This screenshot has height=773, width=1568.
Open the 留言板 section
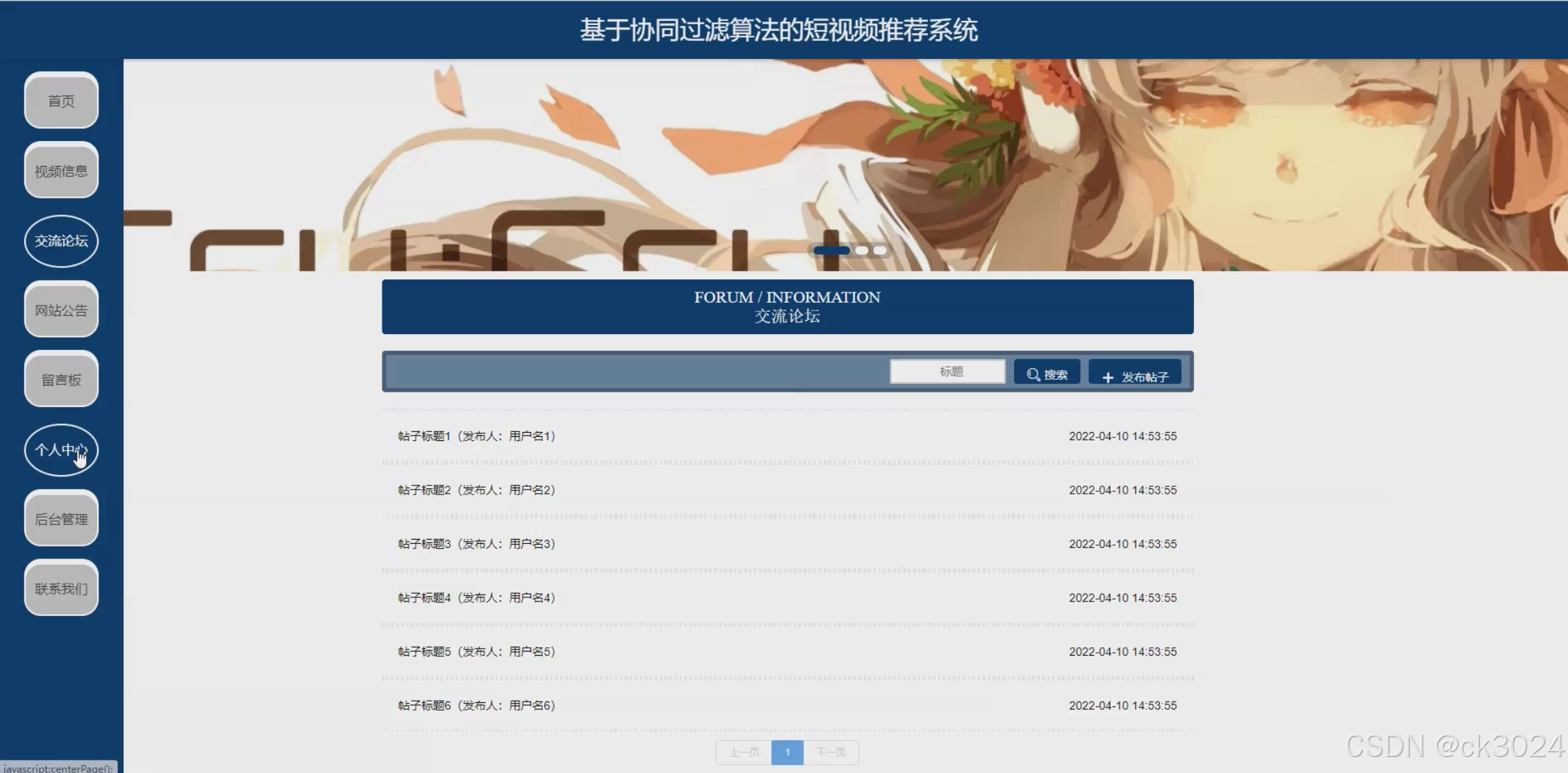[x=61, y=380]
